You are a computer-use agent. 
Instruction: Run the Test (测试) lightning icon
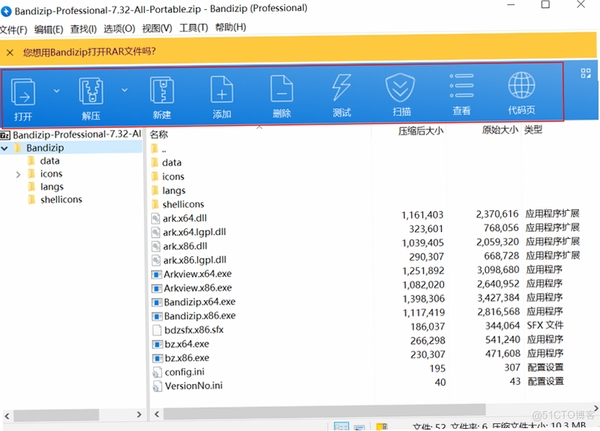coord(341,87)
